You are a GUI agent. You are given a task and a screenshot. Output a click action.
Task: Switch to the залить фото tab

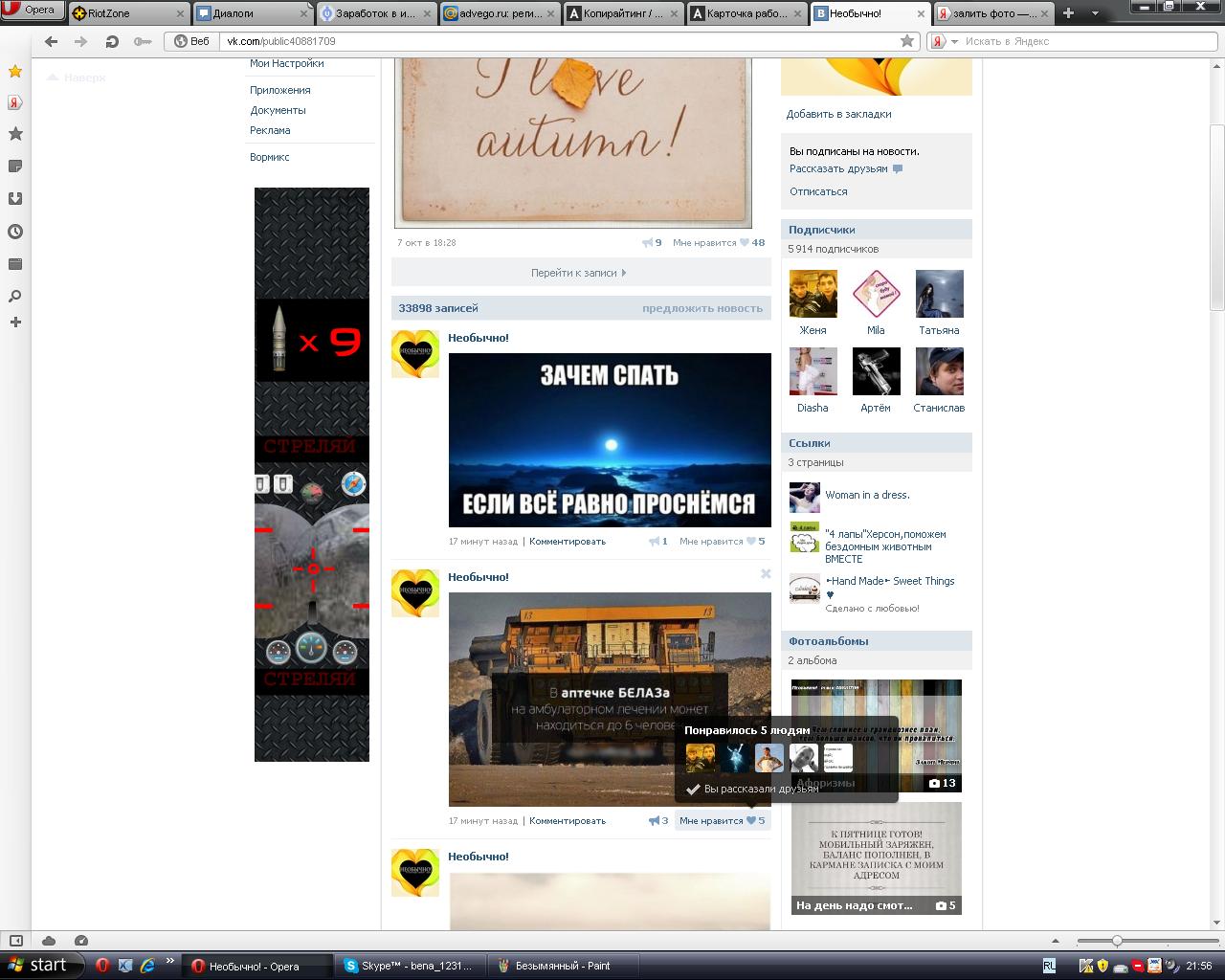(995, 13)
